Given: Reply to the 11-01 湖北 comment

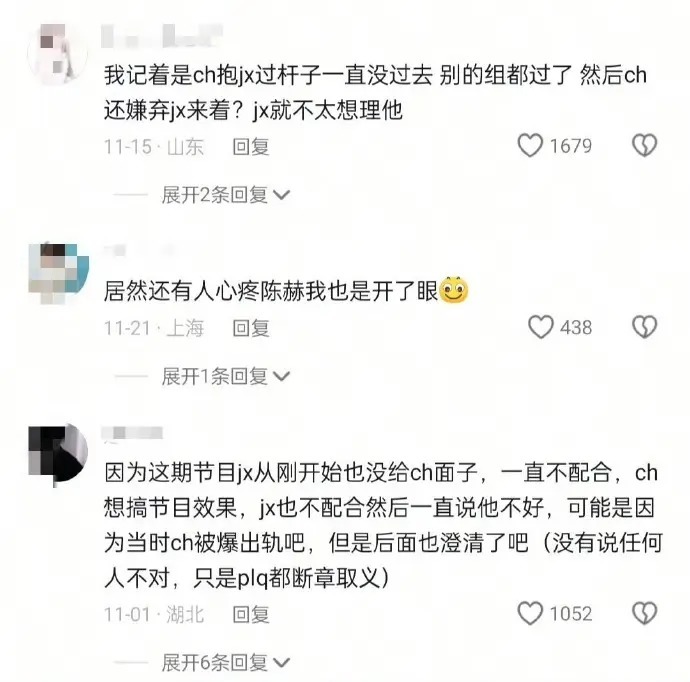Looking at the screenshot, I should [251, 614].
